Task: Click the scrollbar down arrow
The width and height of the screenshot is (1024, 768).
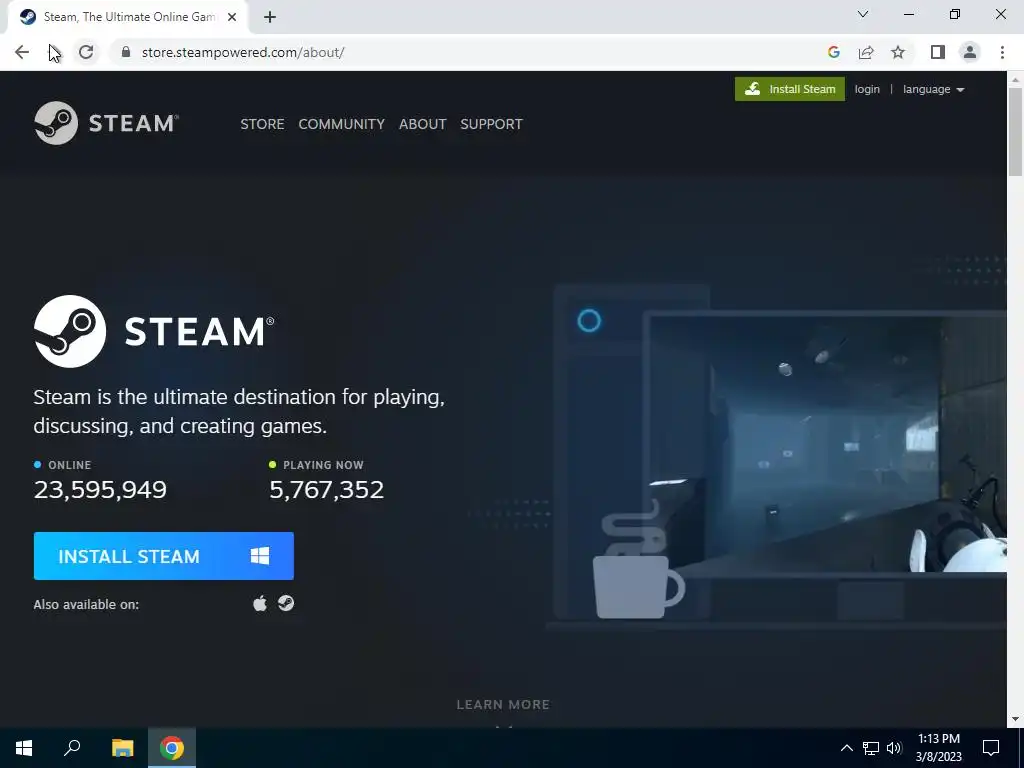Action: 1015,719
